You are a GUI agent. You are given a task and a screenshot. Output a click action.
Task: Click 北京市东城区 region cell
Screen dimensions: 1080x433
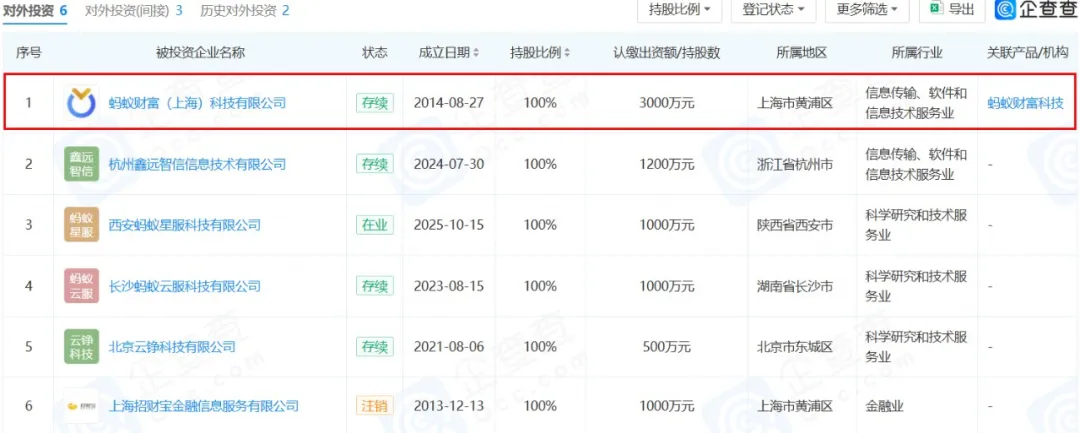point(793,346)
